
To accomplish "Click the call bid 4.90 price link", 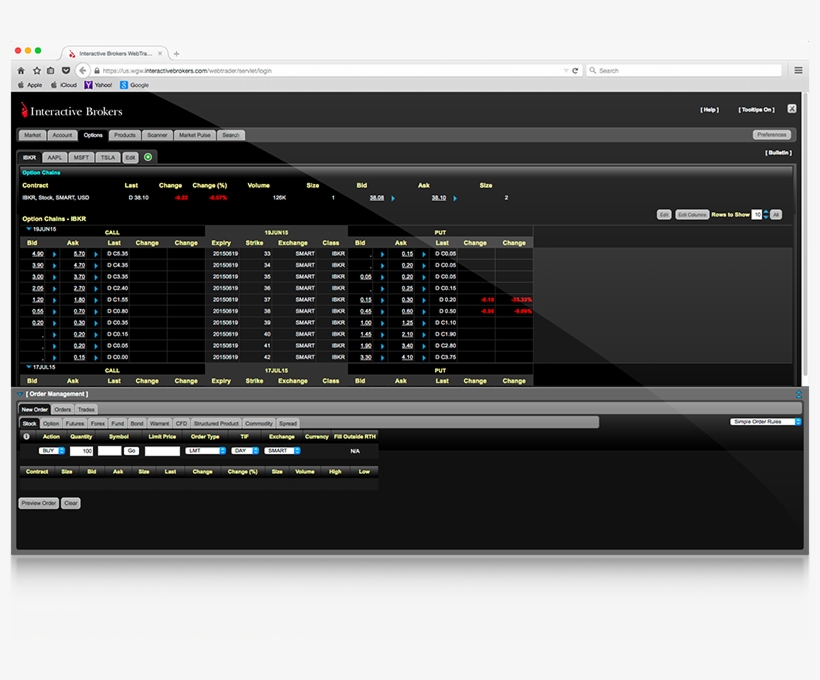I will 38,254.
